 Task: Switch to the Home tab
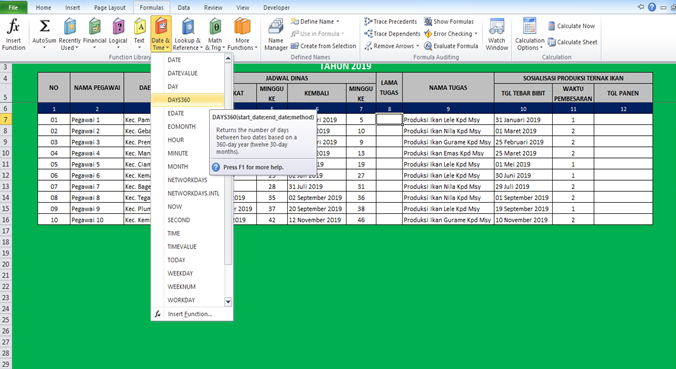click(x=43, y=7)
